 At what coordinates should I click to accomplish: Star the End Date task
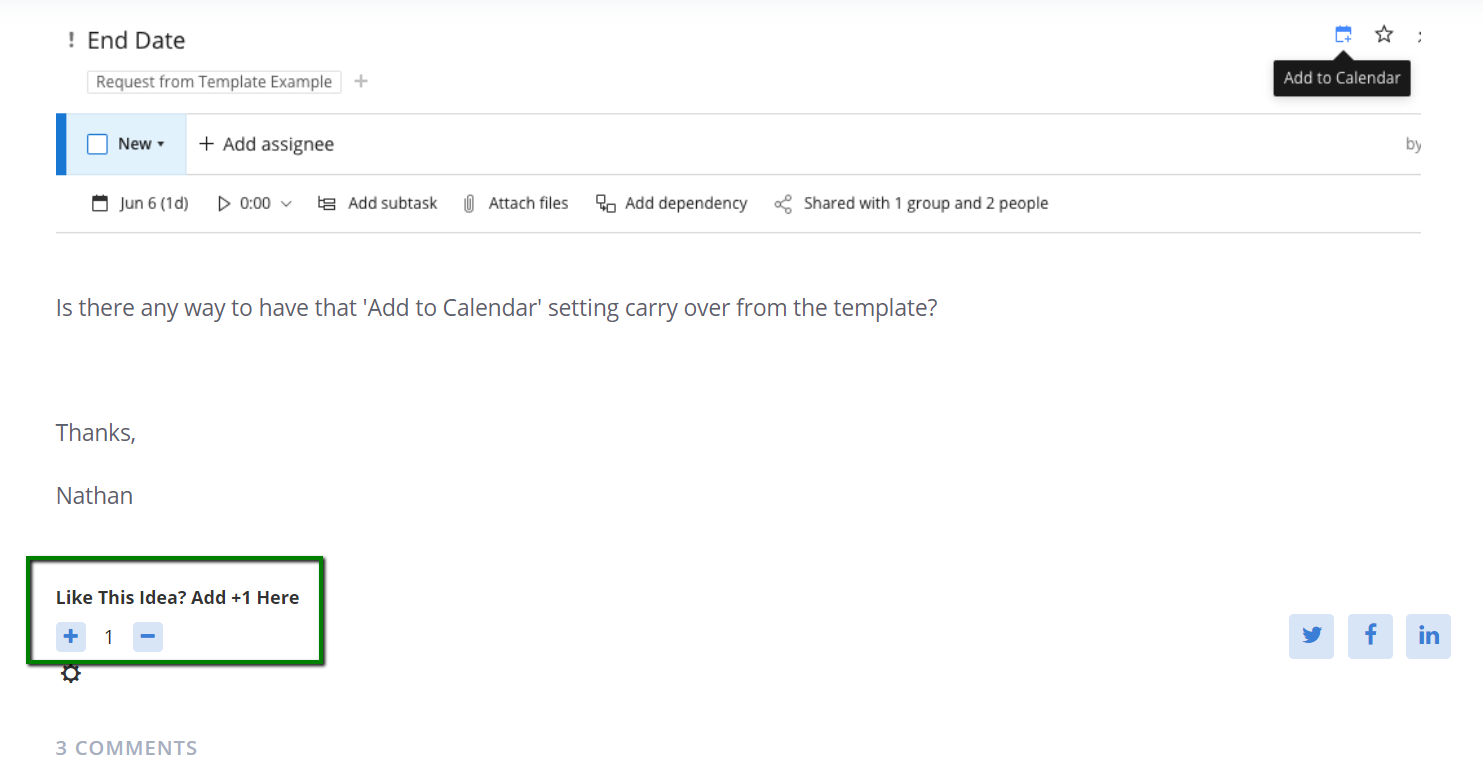coord(1384,35)
